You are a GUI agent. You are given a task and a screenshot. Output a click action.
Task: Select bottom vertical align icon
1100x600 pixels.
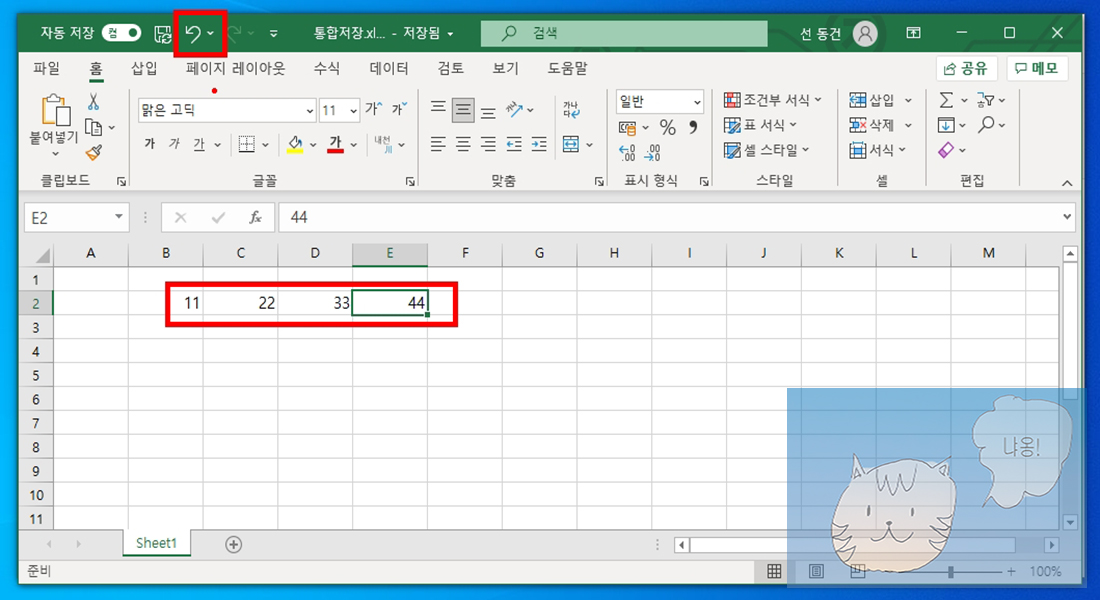[488, 111]
